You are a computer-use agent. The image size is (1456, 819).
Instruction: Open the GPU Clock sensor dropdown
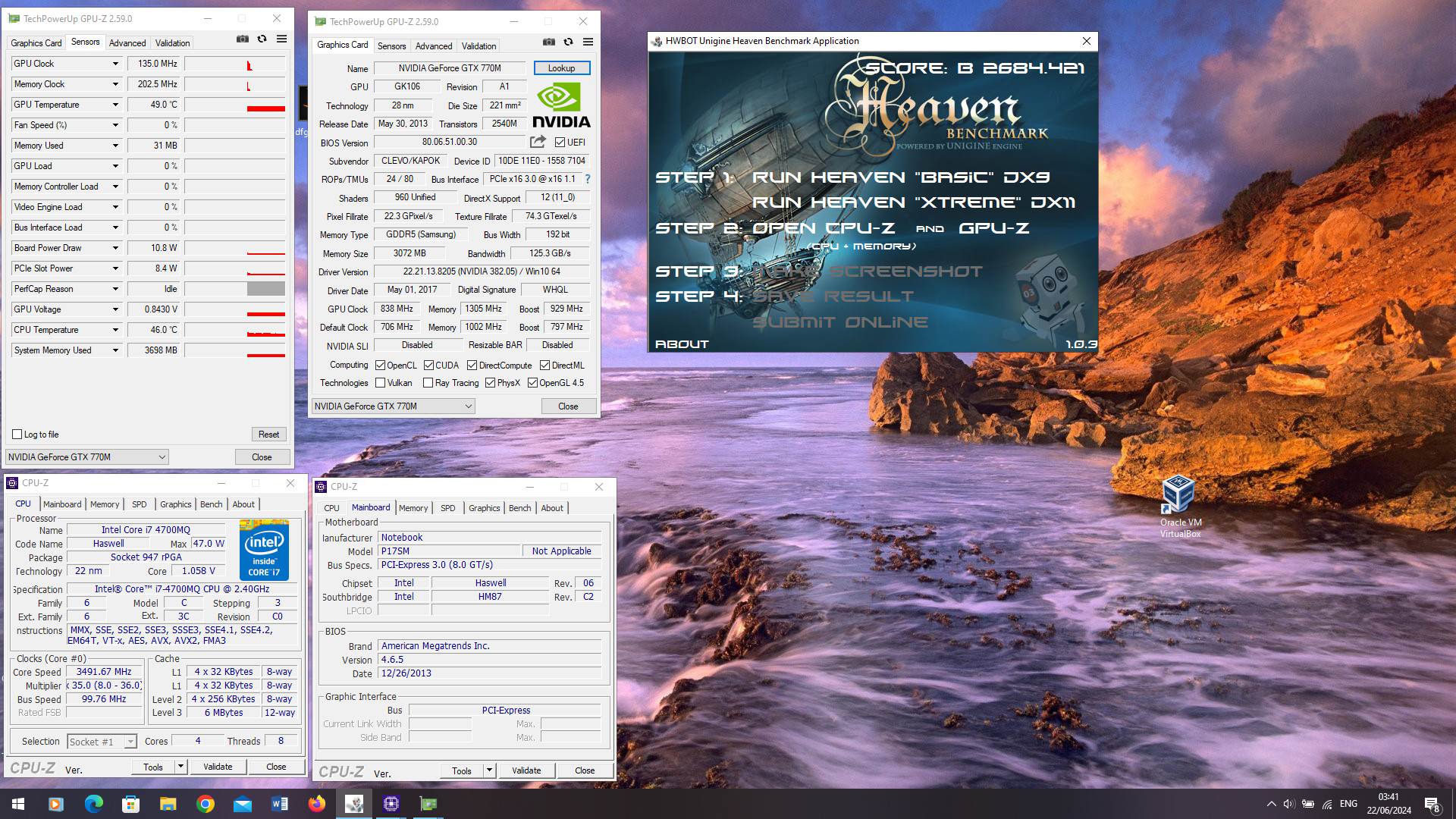[115, 64]
